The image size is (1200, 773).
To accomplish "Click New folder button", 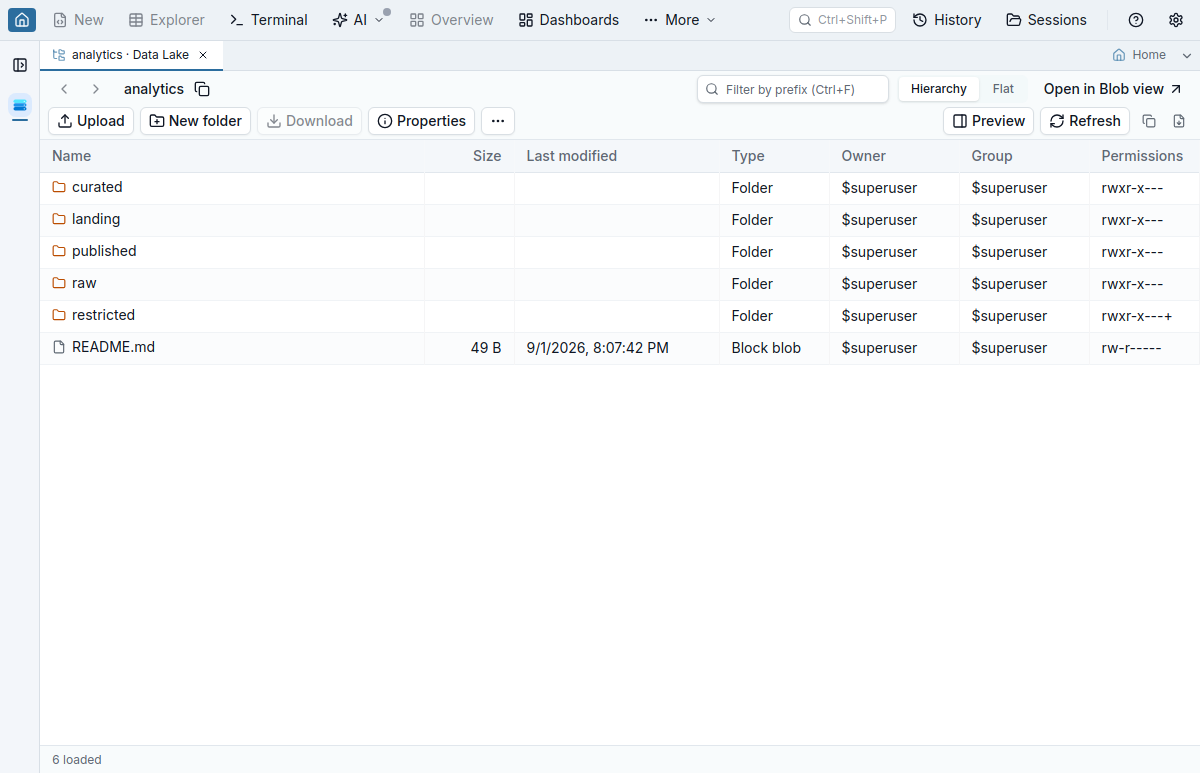I will [195, 121].
